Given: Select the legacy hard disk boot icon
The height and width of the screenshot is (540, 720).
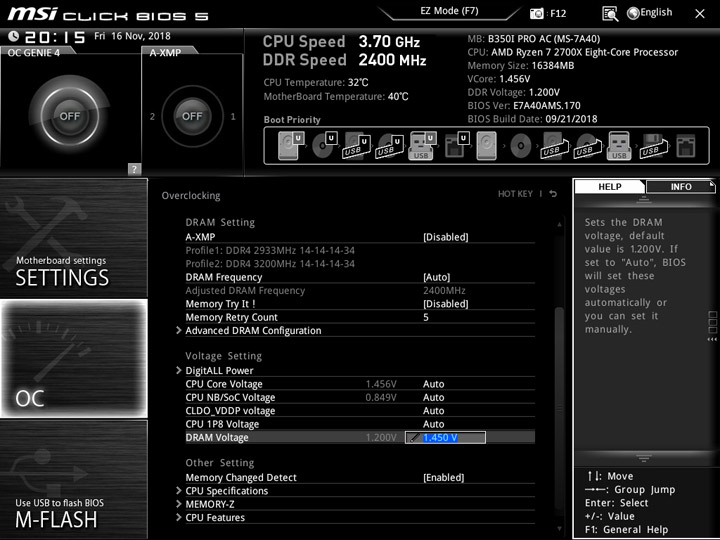Looking at the screenshot, I should point(486,146).
